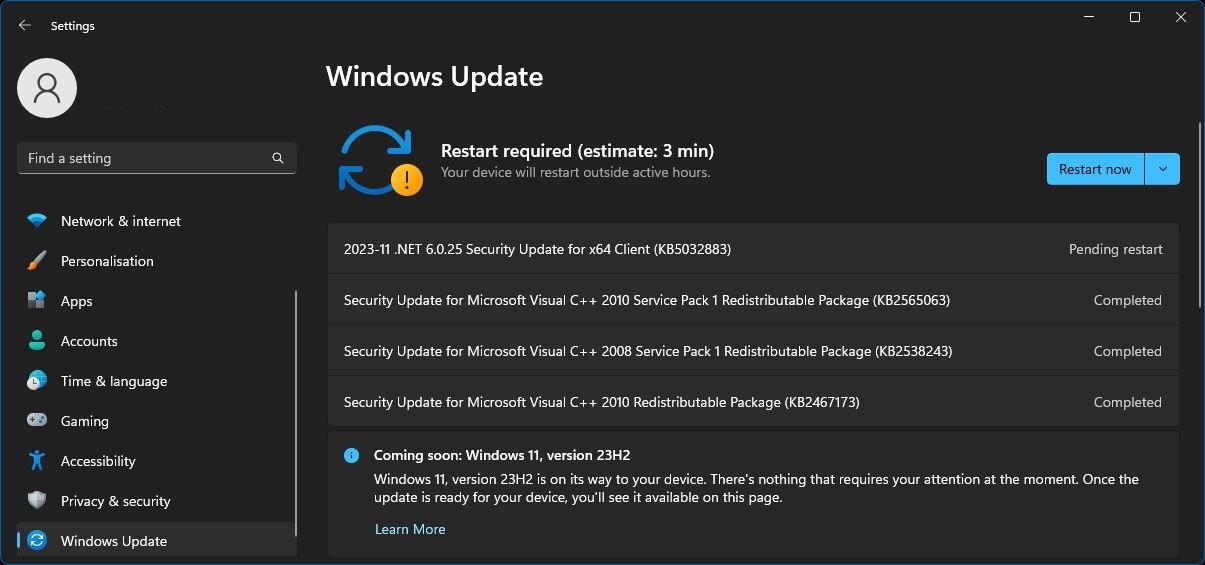Click the Apps icon in sidebar
The height and width of the screenshot is (565, 1205).
pos(37,301)
